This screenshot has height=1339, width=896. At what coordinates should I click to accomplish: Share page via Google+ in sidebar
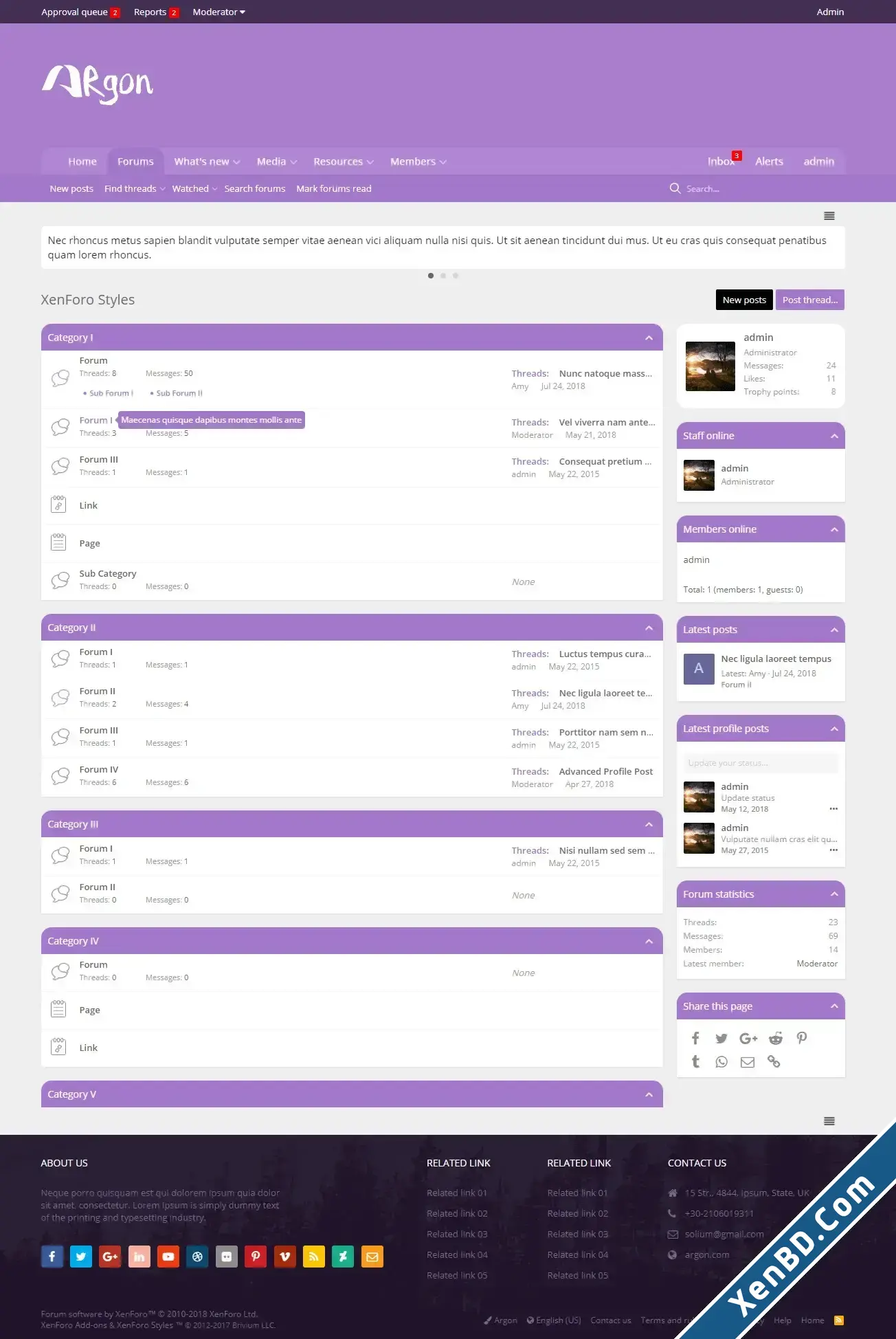(748, 1038)
